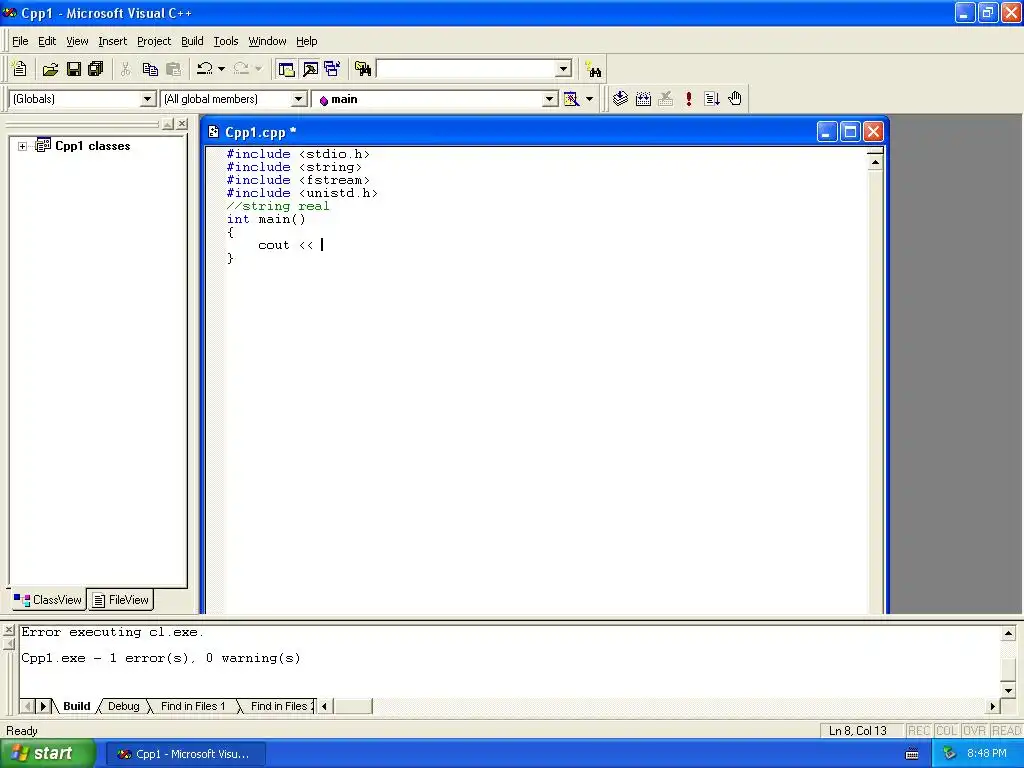1024x768 pixels.
Task: Click the hand Insert/Remove Breakpoint icon
Action: [735, 99]
